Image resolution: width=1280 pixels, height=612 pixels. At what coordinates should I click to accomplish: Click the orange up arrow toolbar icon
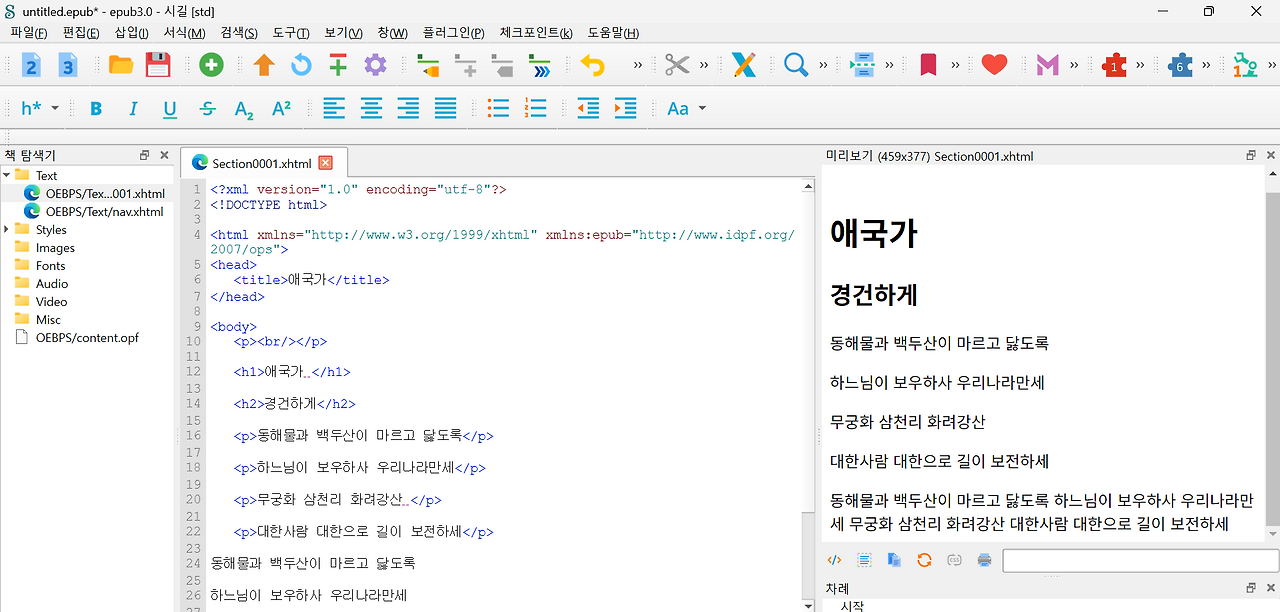coord(264,65)
